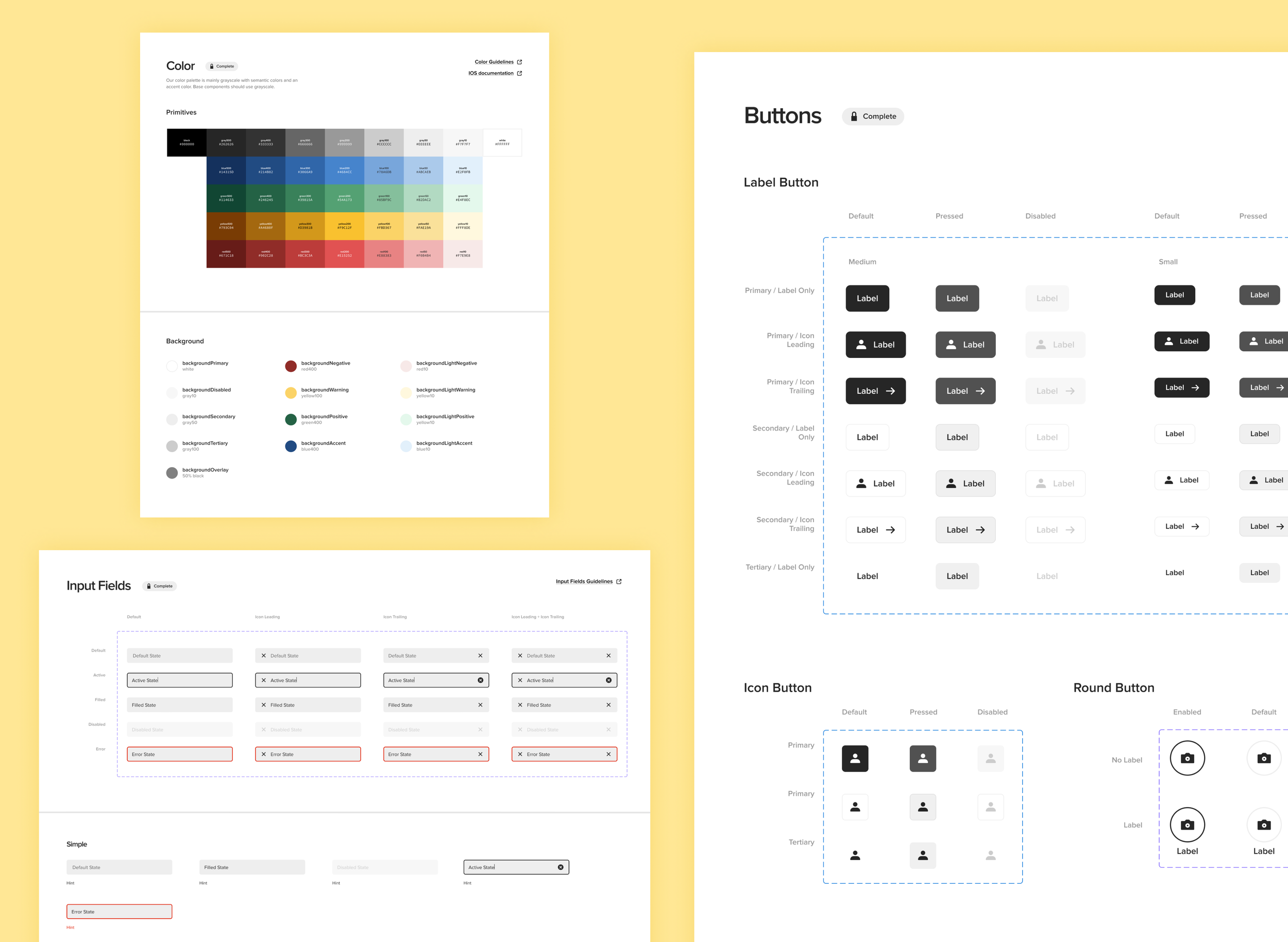Select the yellow200 #F9C12F primitive swatch
Image resolution: width=1288 pixels, height=942 pixels.
[x=345, y=226]
